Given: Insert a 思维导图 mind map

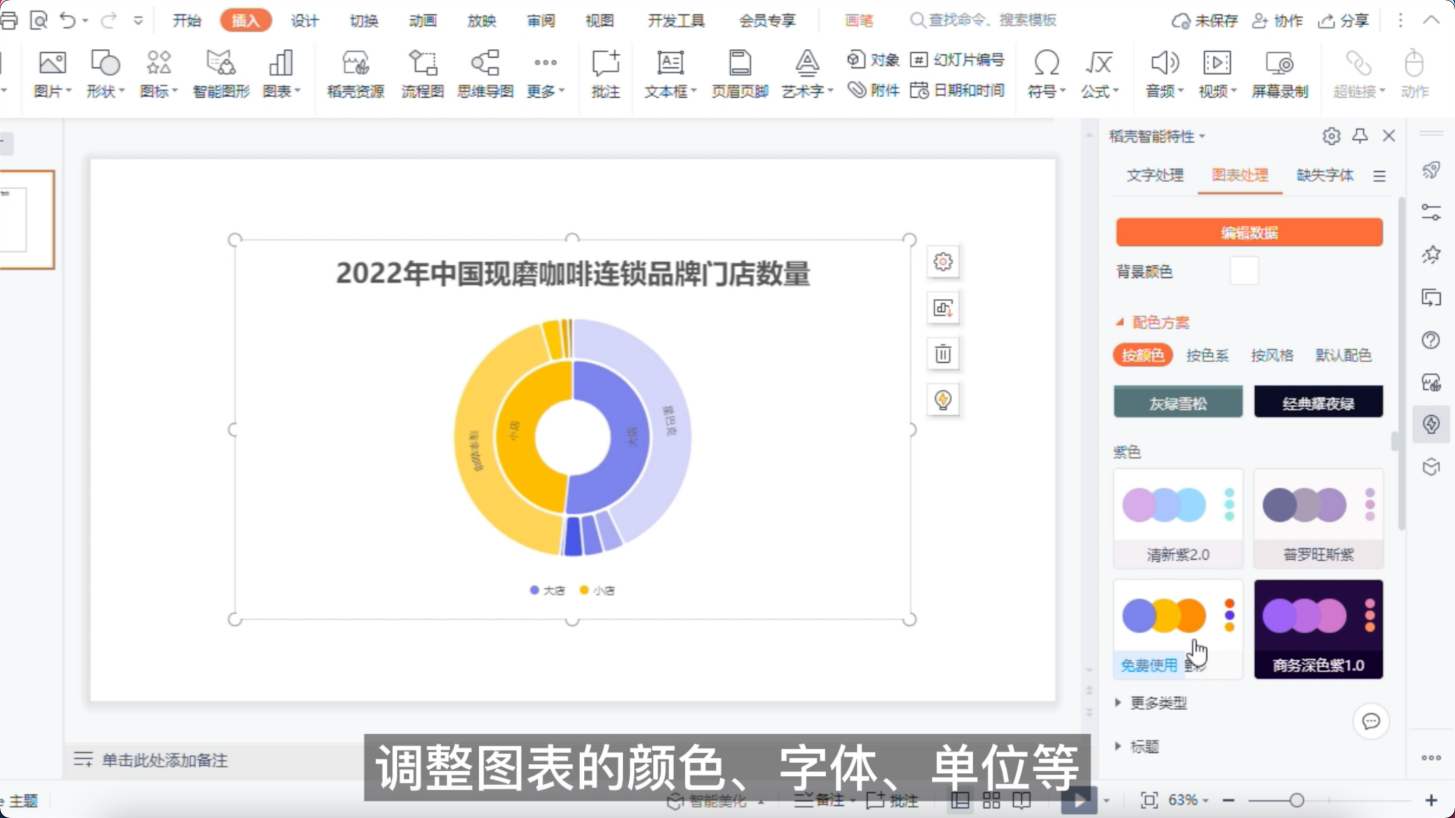Looking at the screenshot, I should (x=485, y=74).
